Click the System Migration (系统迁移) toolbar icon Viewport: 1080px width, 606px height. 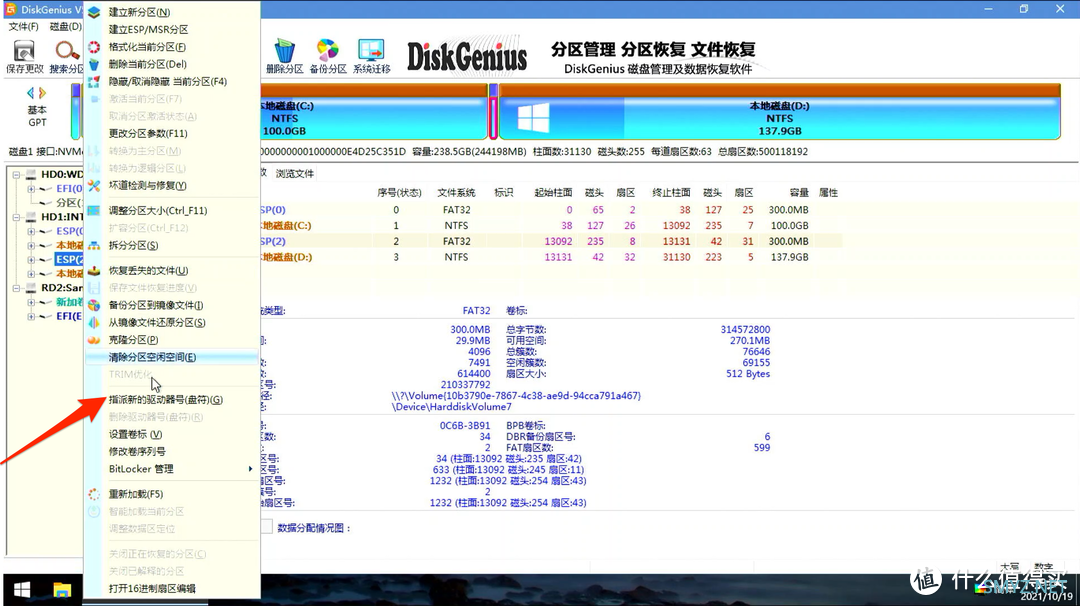coord(371,56)
